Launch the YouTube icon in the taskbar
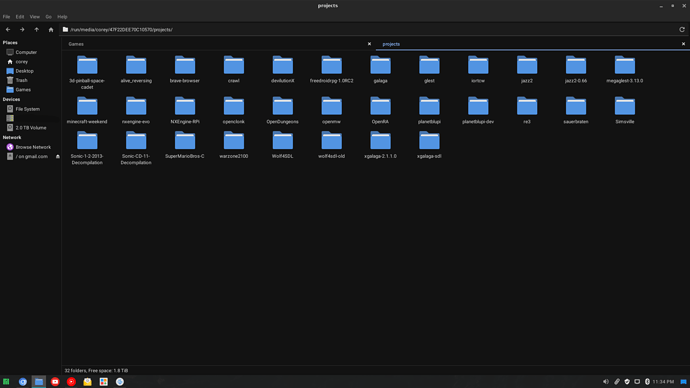Screen dimensions: 690x388 point(55,382)
